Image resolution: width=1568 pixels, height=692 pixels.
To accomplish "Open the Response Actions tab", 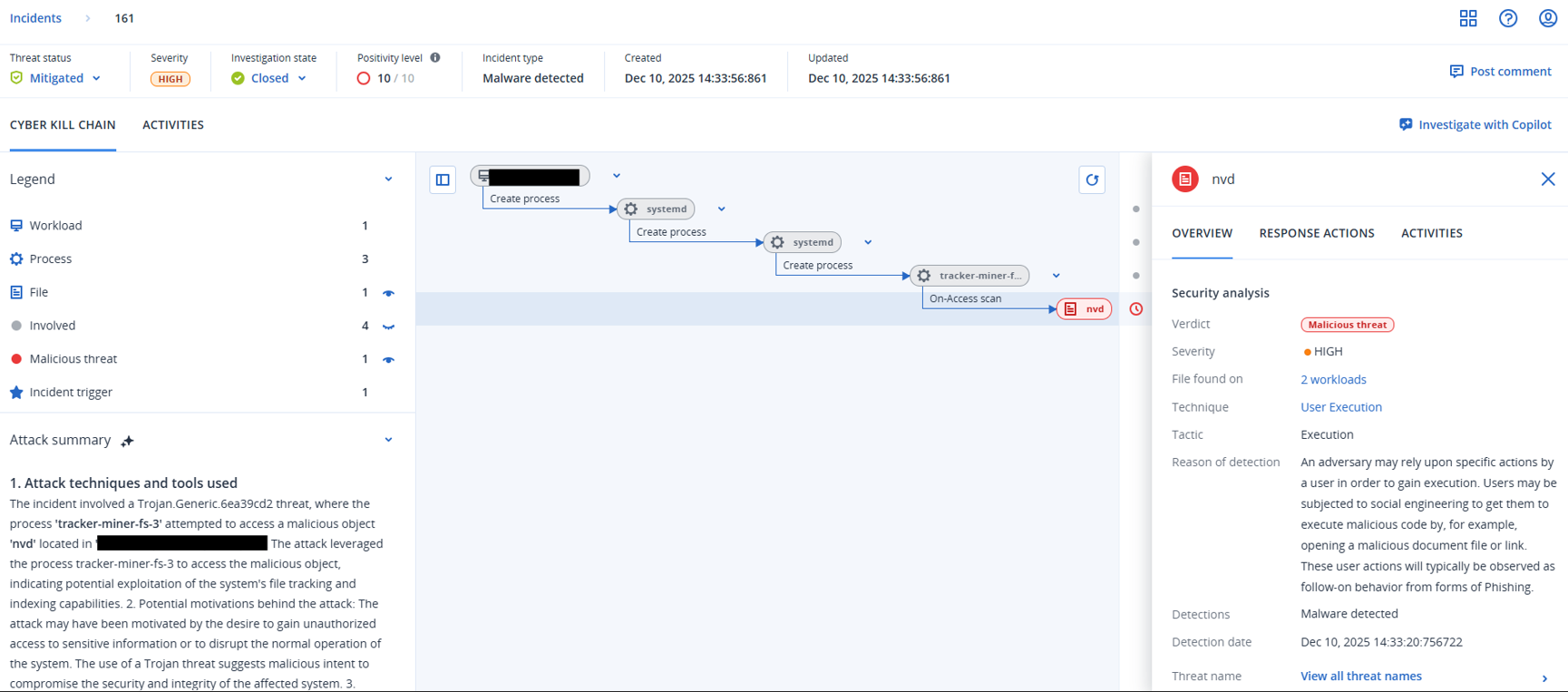I will [x=1316, y=233].
